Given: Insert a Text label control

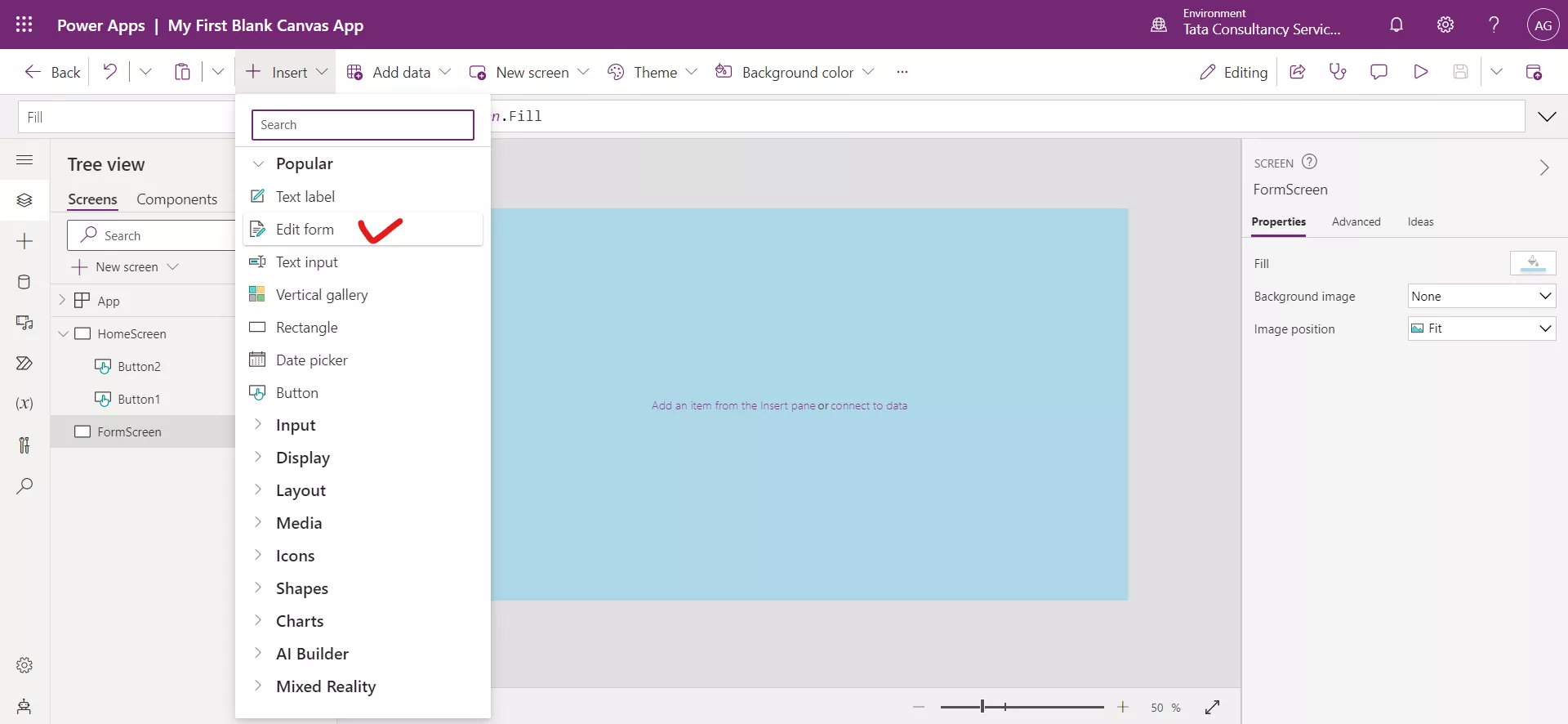Looking at the screenshot, I should coord(363,196).
